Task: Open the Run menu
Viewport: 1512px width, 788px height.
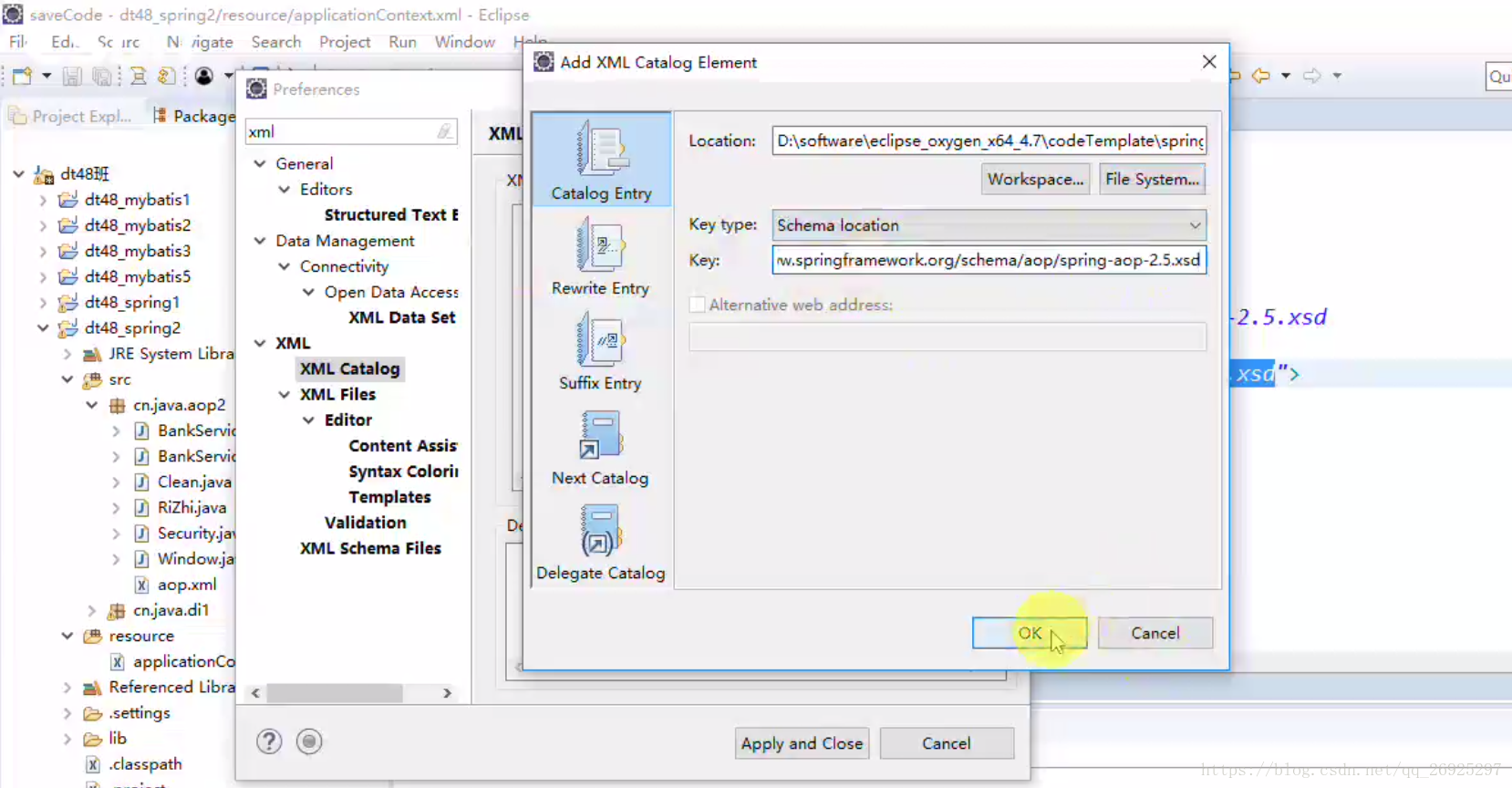Action: tap(402, 42)
